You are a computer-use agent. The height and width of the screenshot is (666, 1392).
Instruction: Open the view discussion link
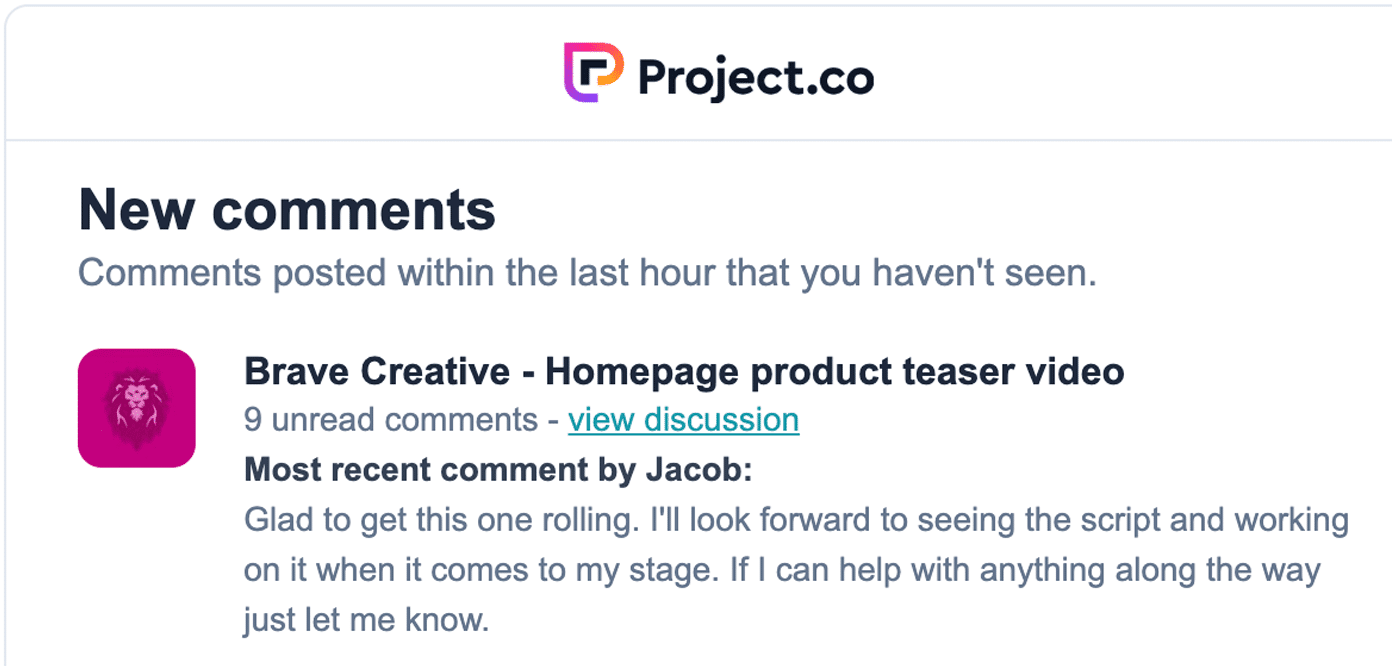tap(683, 420)
